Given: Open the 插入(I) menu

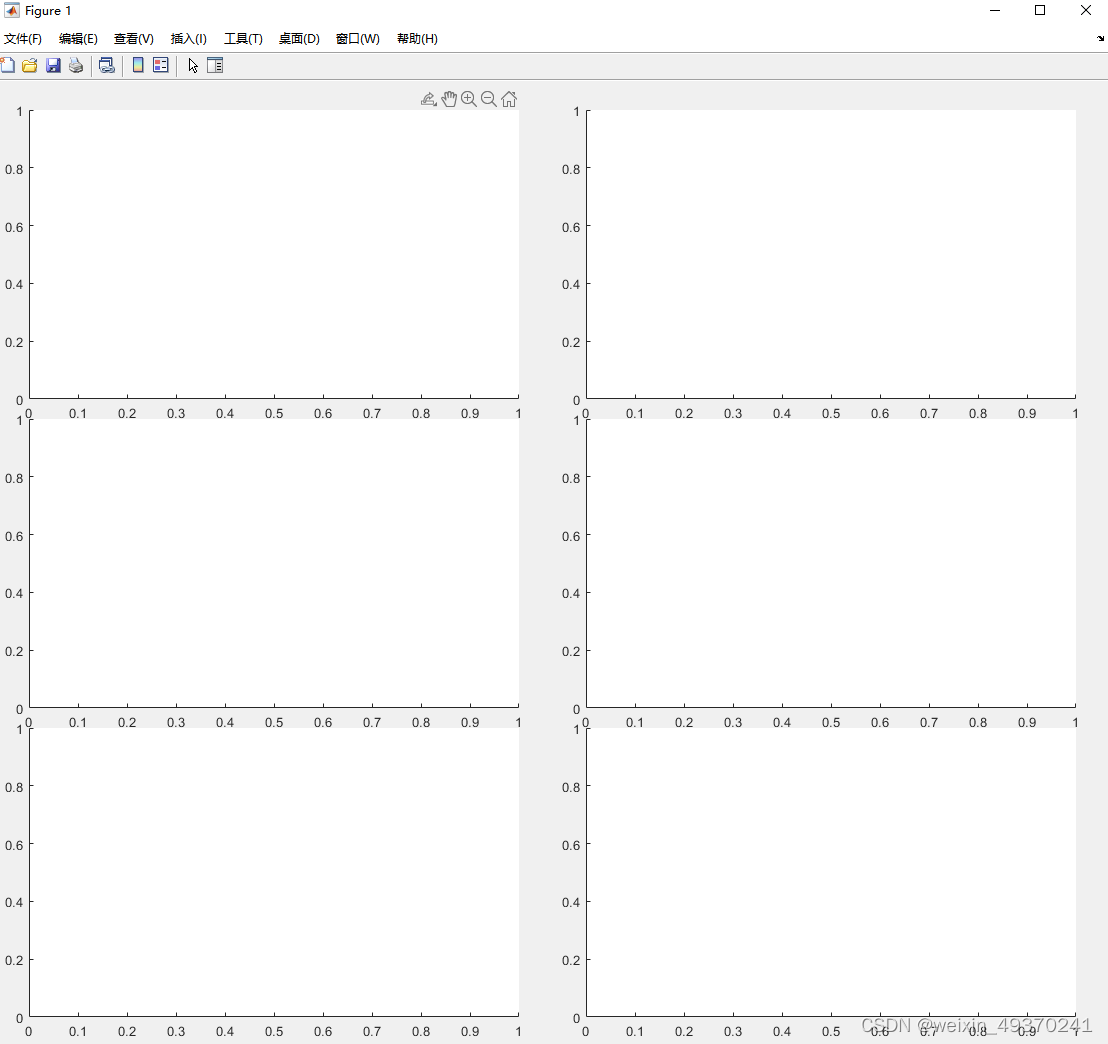Looking at the screenshot, I should coord(188,38).
